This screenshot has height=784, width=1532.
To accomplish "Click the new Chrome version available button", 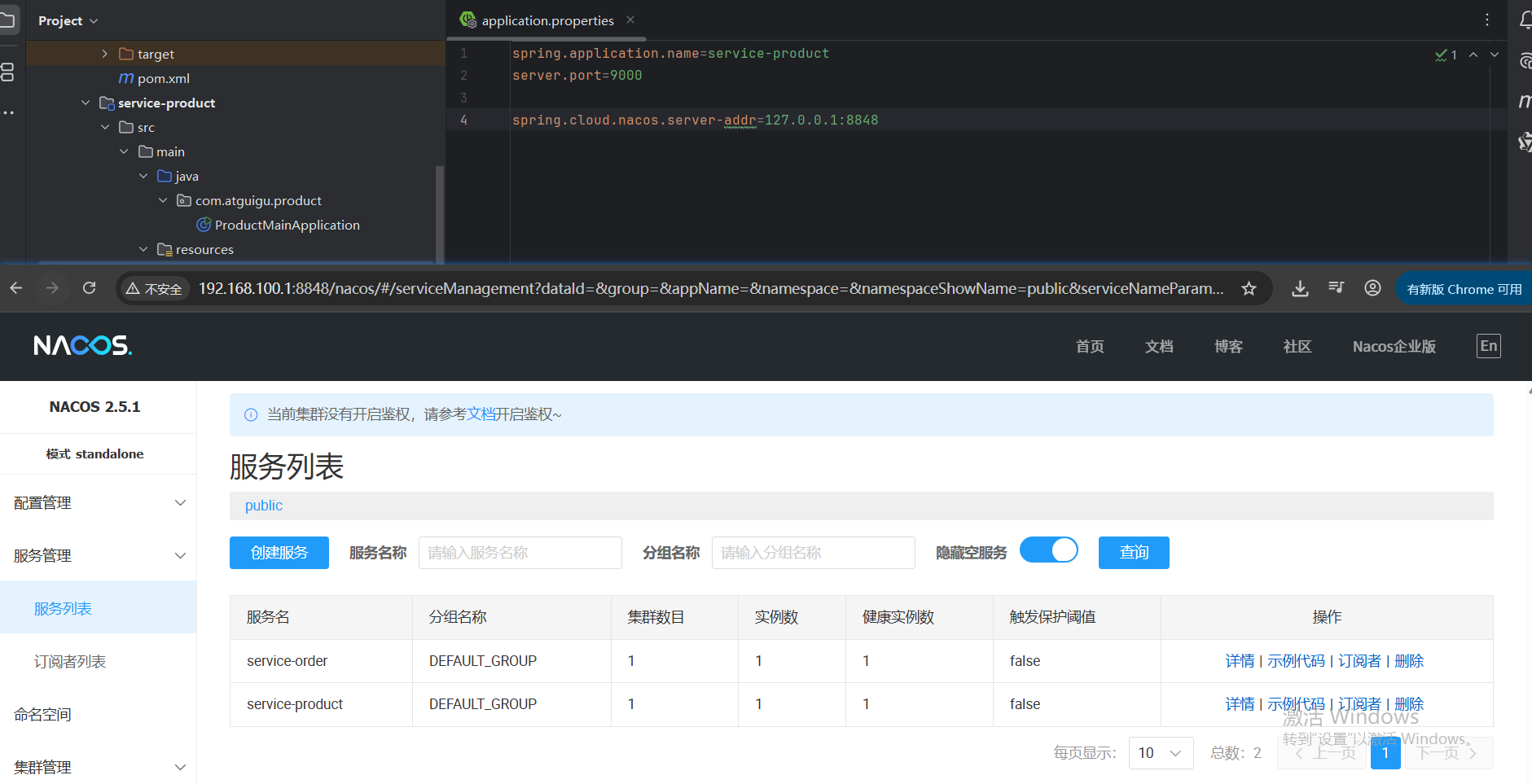I will [1464, 289].
